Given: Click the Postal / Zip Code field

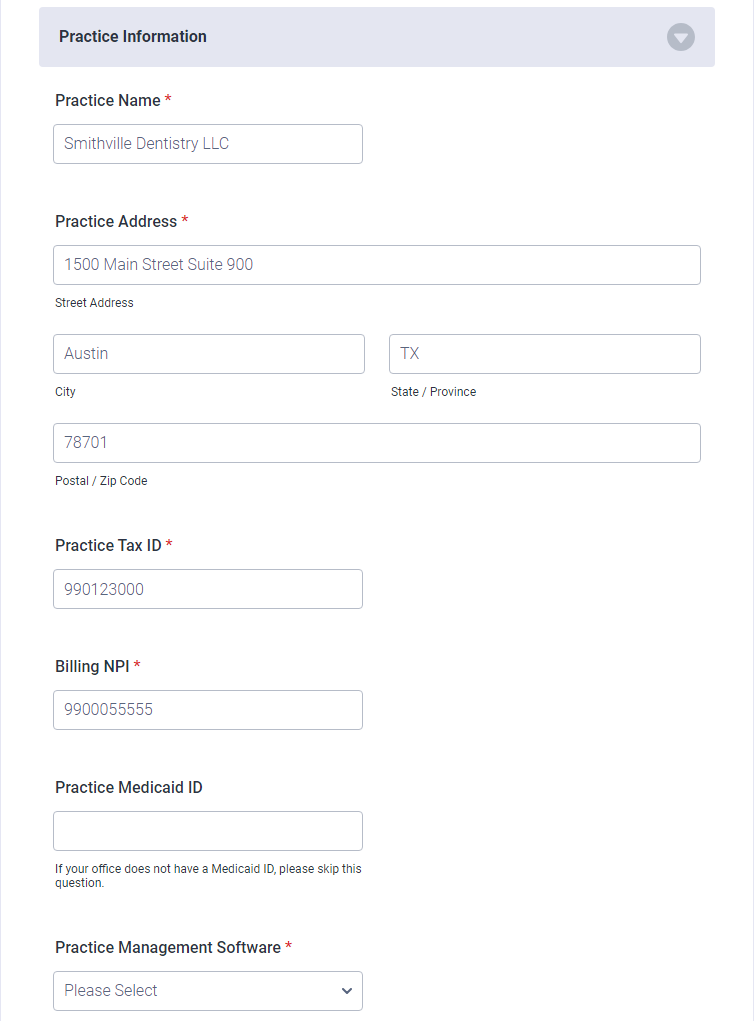Looking at the screenshot, I should [x=377, y=443].
